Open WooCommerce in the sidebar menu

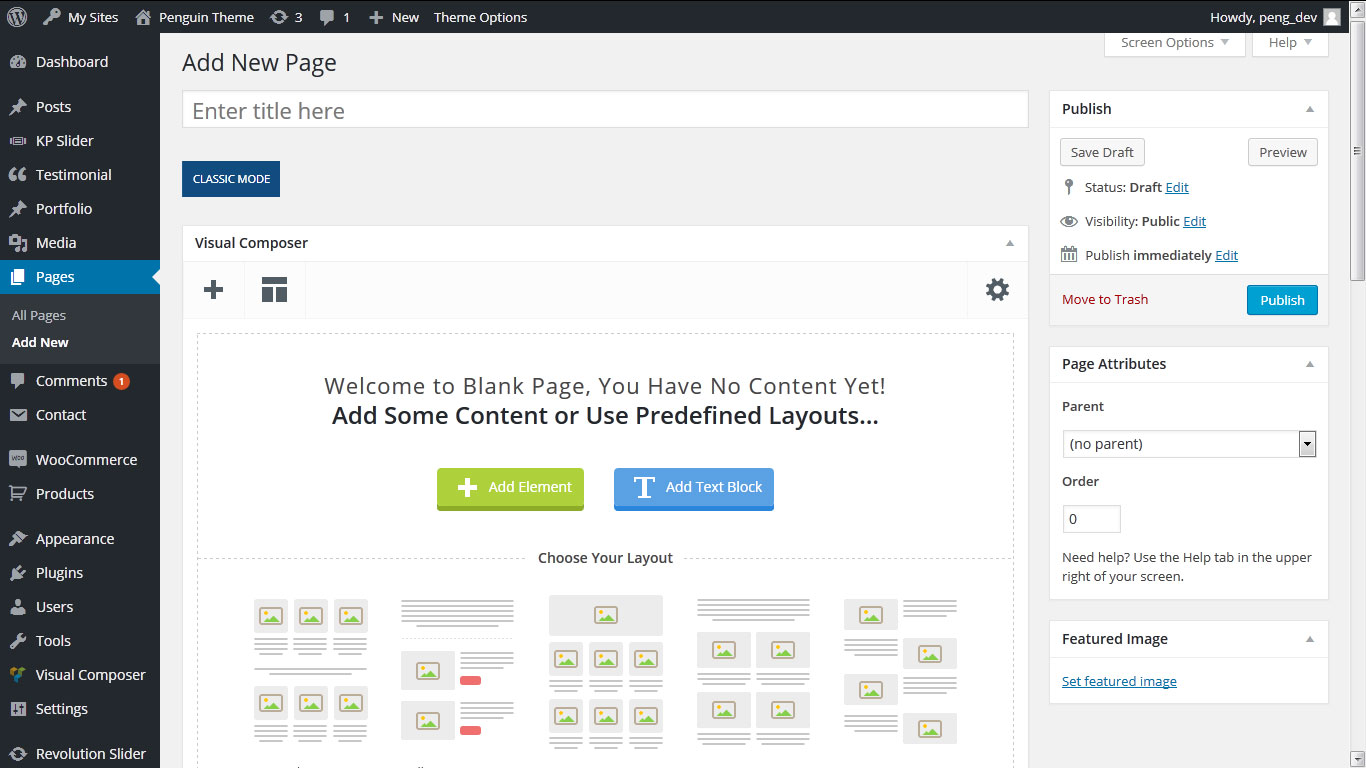(x=86, y=460)
